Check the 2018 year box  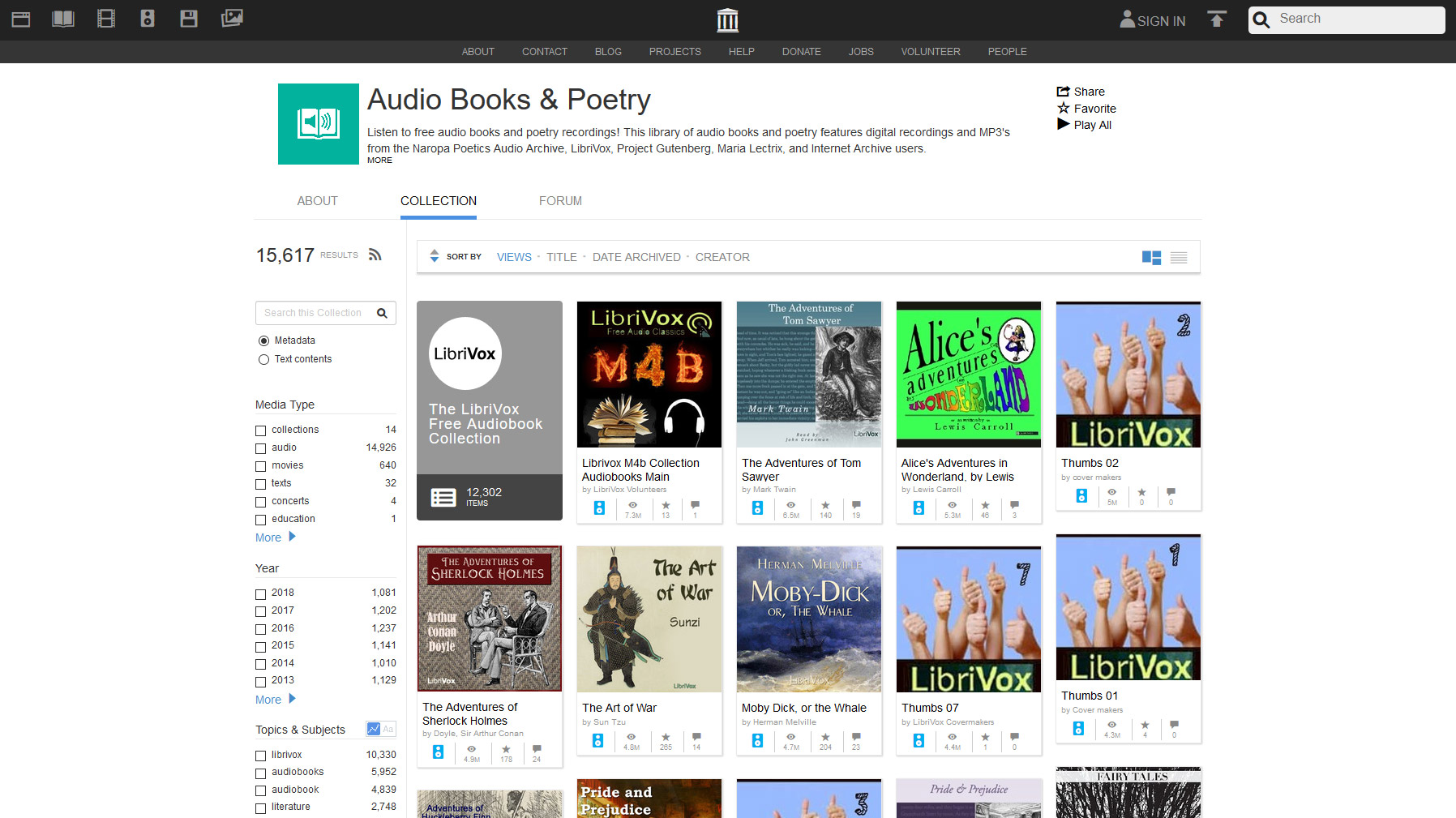coord(260,593)
